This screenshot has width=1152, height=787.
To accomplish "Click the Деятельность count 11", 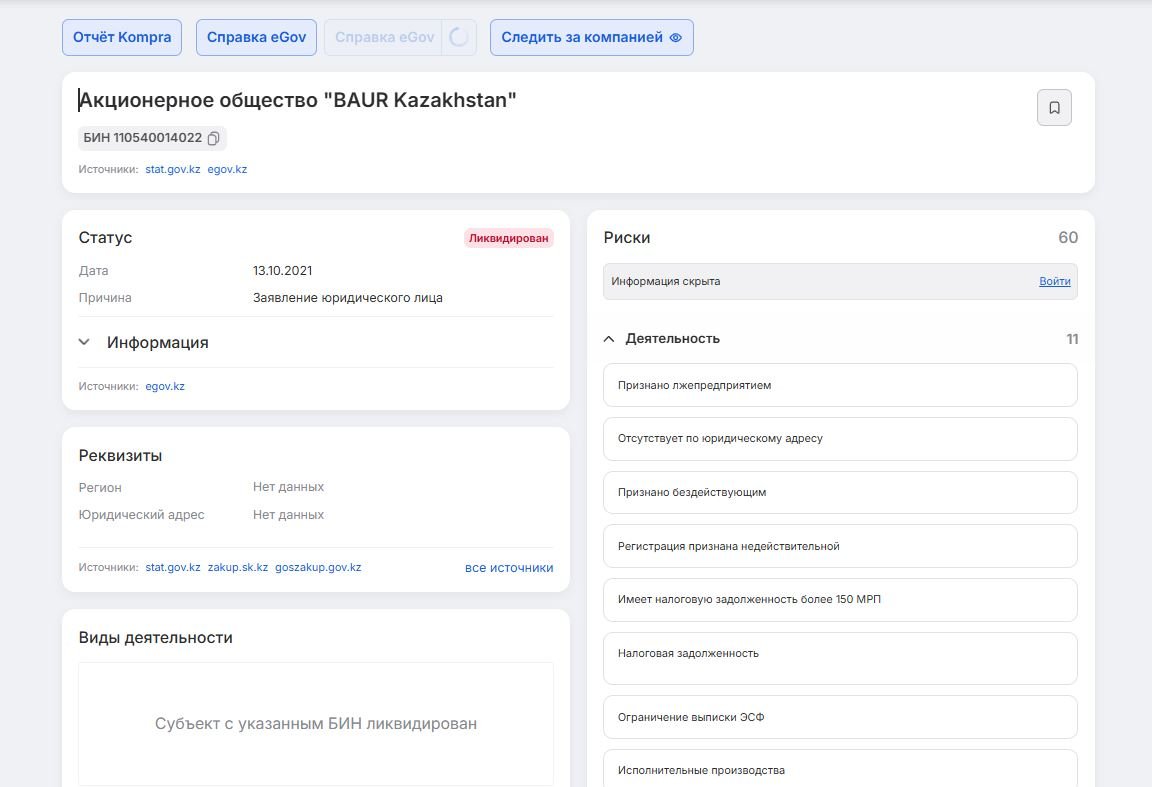I will 1072,339.
